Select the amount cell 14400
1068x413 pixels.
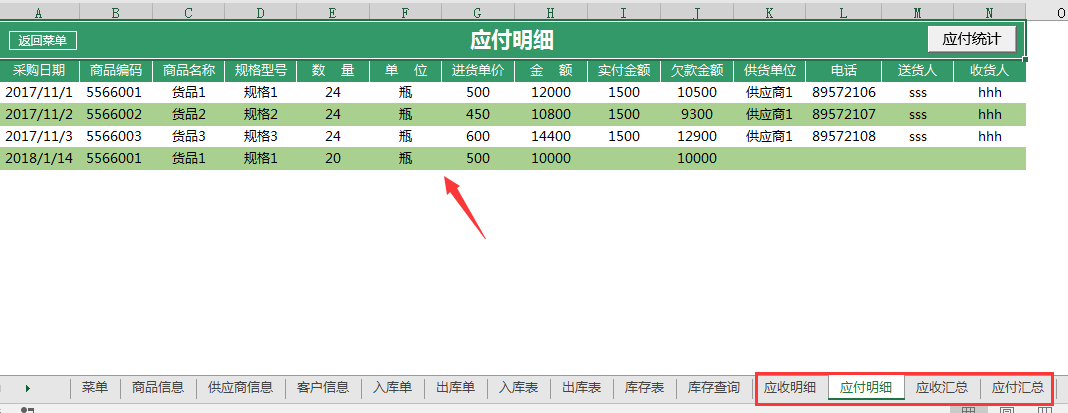point(550,136)
